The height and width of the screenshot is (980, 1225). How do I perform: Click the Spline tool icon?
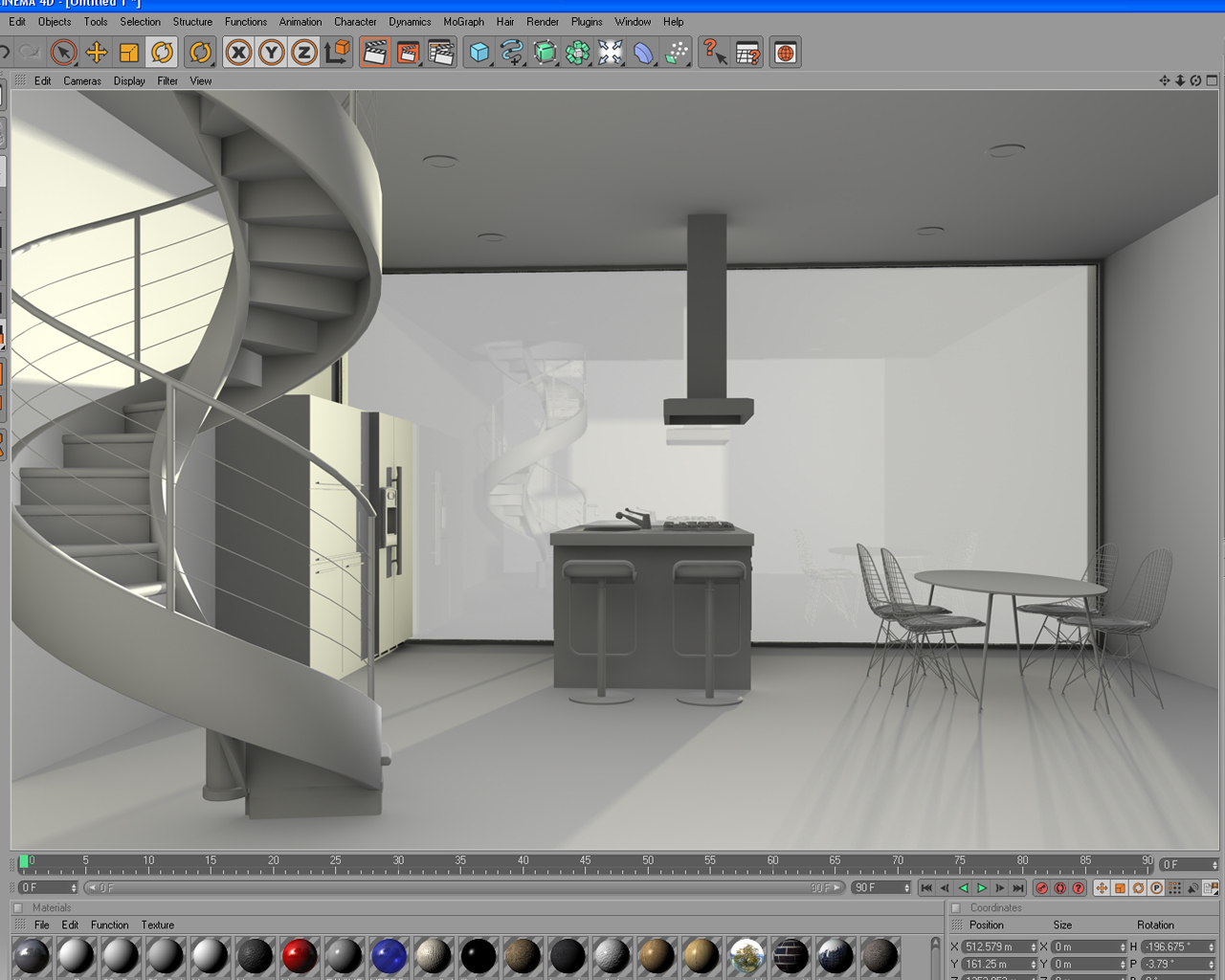[512, 53]
